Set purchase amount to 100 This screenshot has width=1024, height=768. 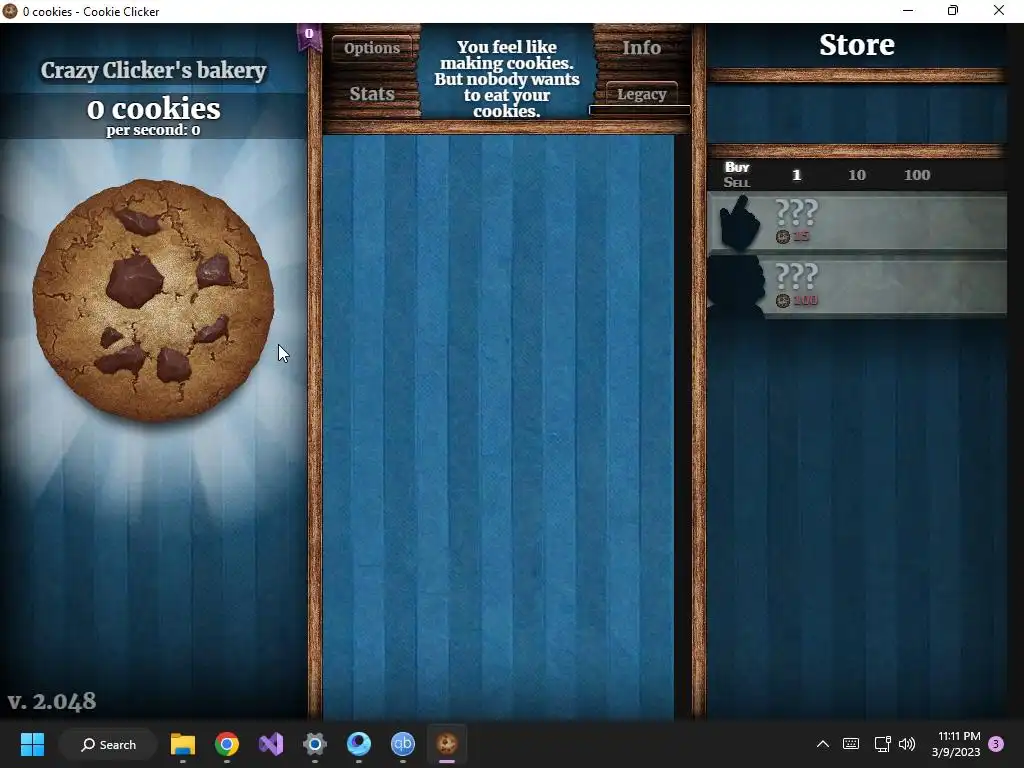917,175
